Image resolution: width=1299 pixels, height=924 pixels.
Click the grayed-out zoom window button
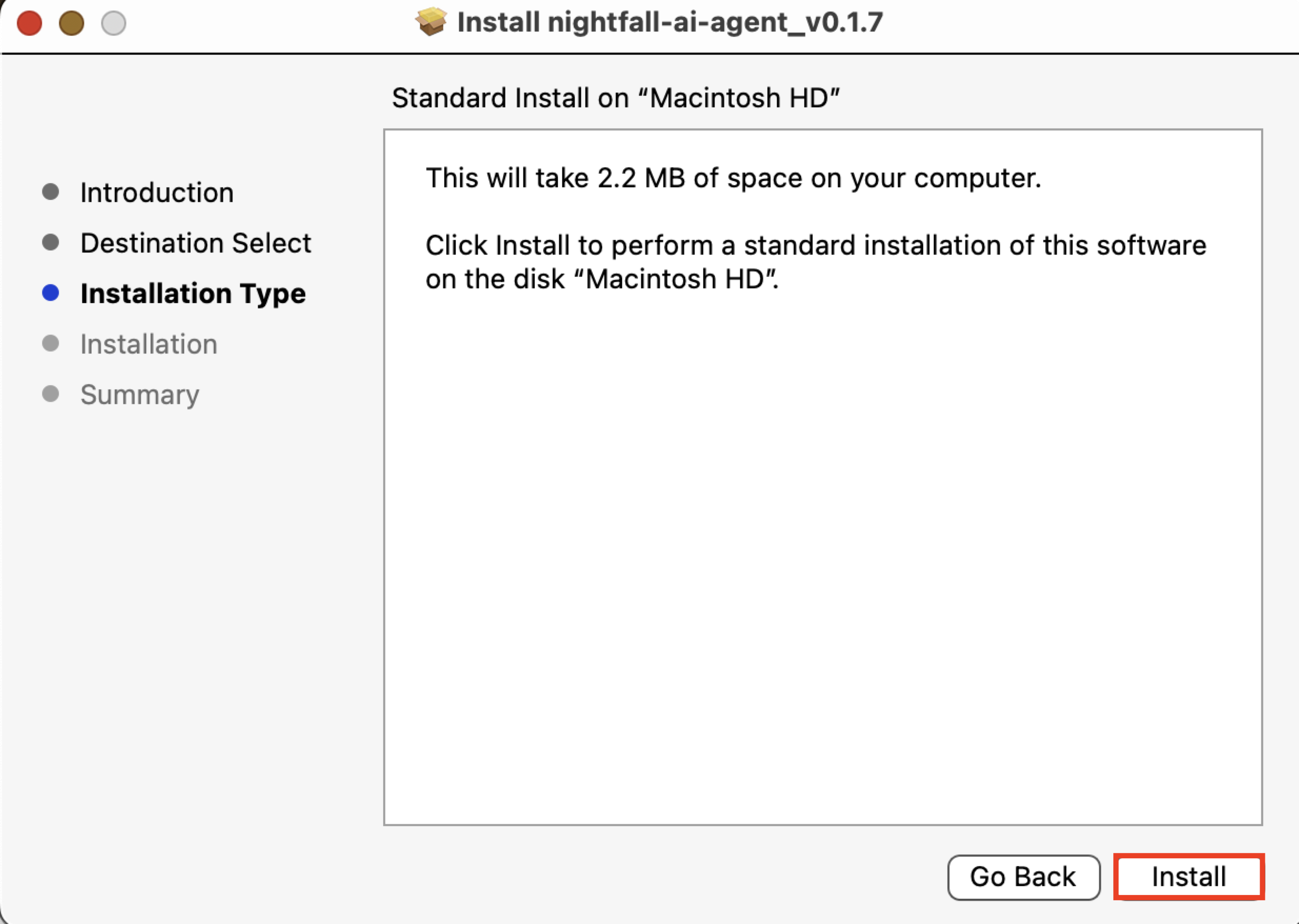(x=114, y=23)
